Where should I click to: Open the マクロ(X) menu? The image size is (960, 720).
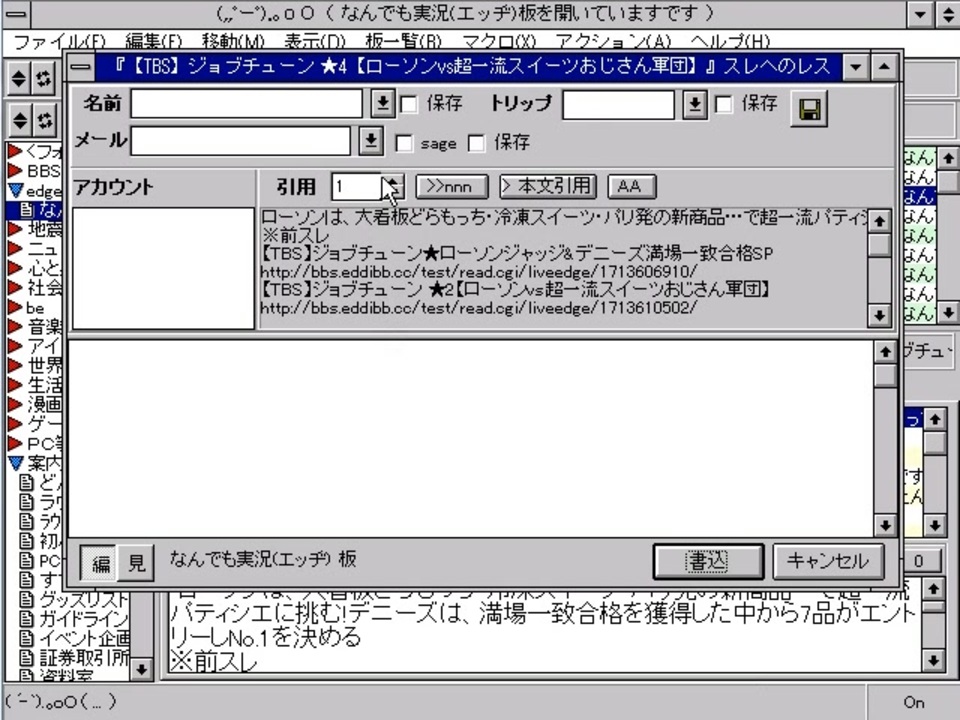(x=499, y=41)
